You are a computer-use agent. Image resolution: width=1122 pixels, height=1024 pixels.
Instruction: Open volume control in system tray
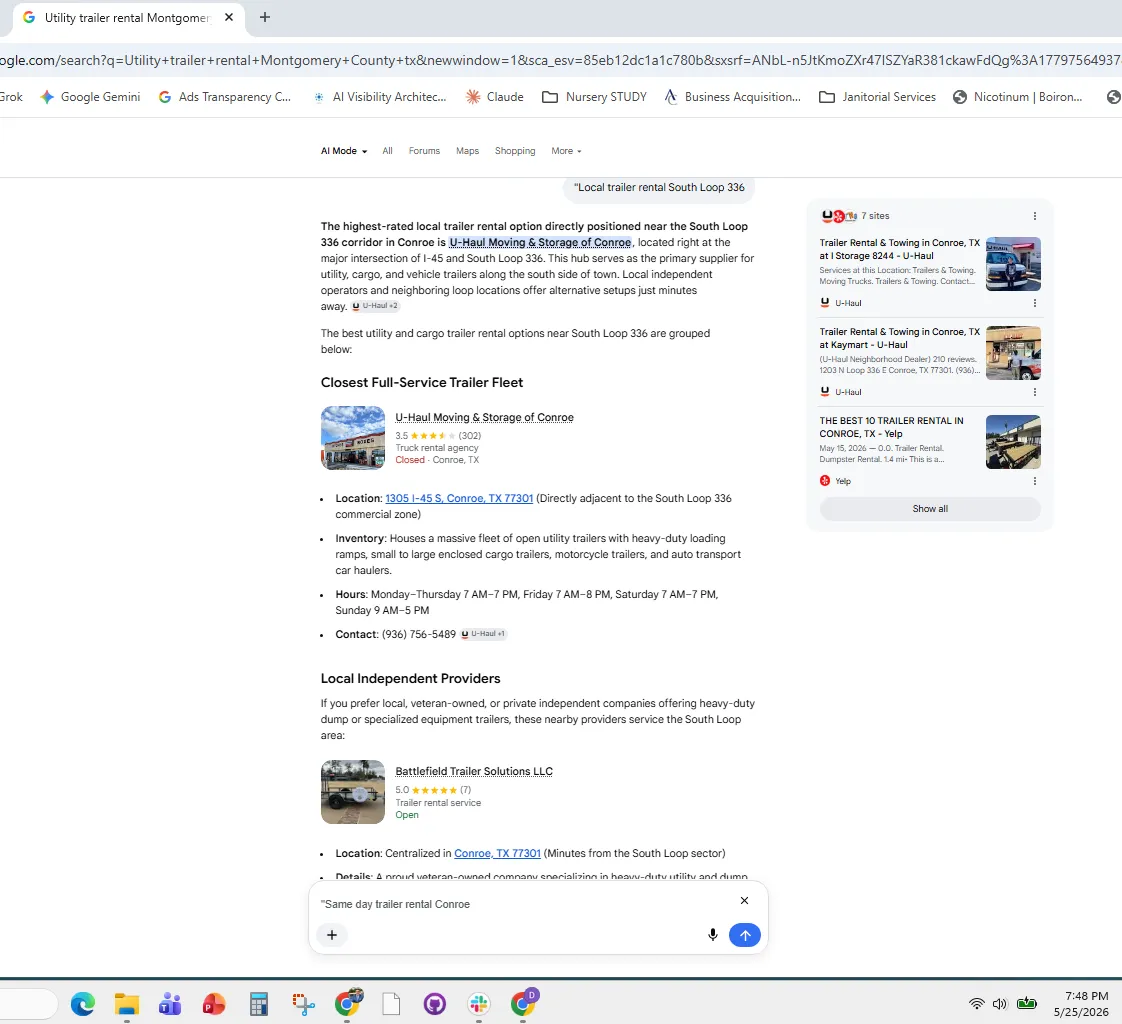coord(1000,1004)
